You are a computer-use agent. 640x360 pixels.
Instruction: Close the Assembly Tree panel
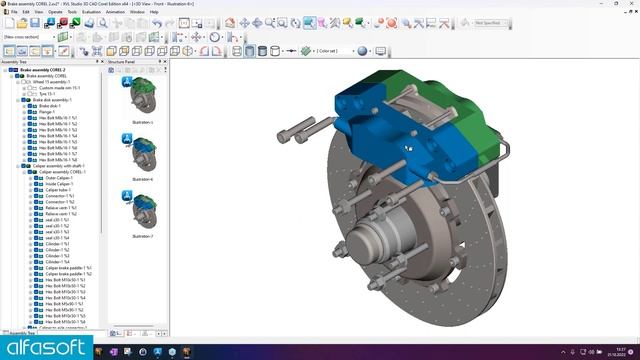[x=102, y=62]
